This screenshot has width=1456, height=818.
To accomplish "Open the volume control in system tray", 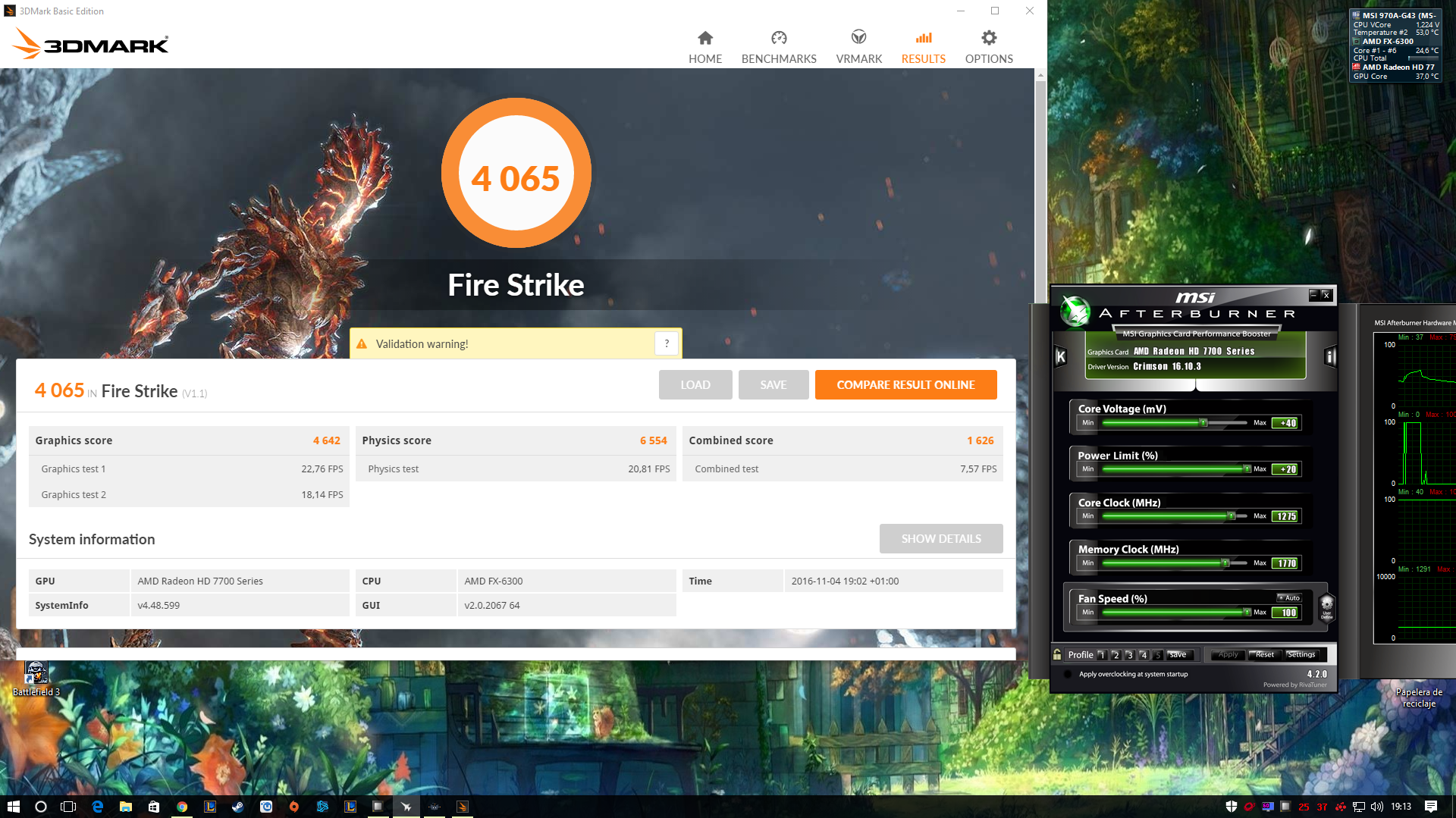I will click(x=1376, y=807).
